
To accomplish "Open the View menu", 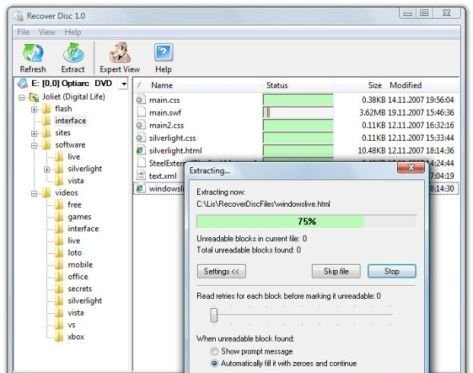I will (47, 32).
